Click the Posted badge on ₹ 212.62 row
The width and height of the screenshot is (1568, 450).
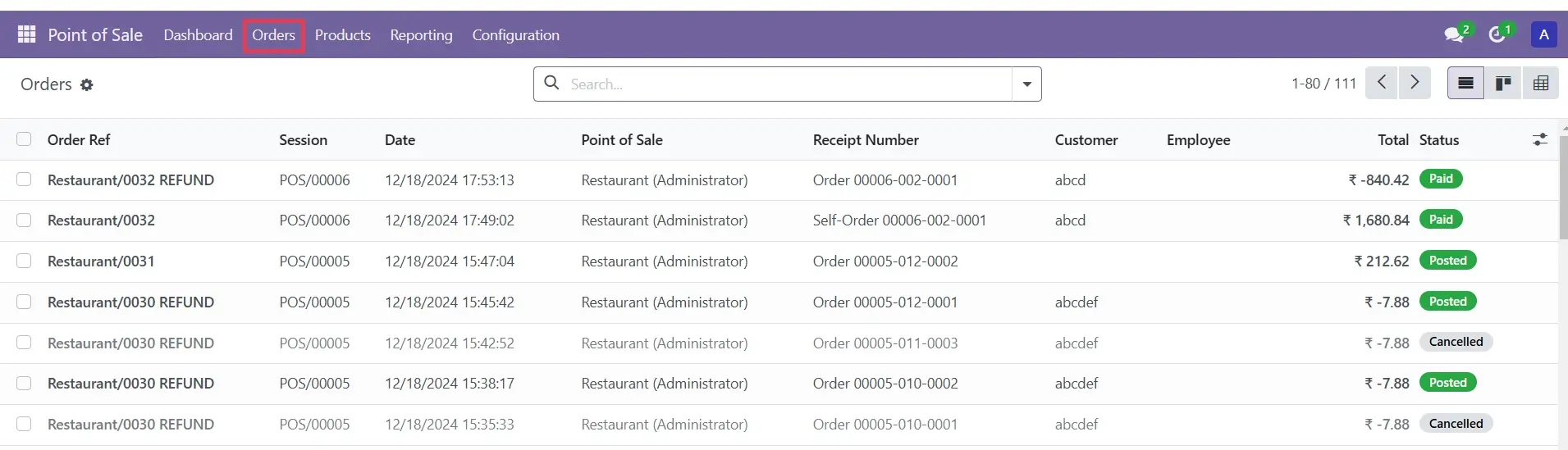[x=1447, y=261]
